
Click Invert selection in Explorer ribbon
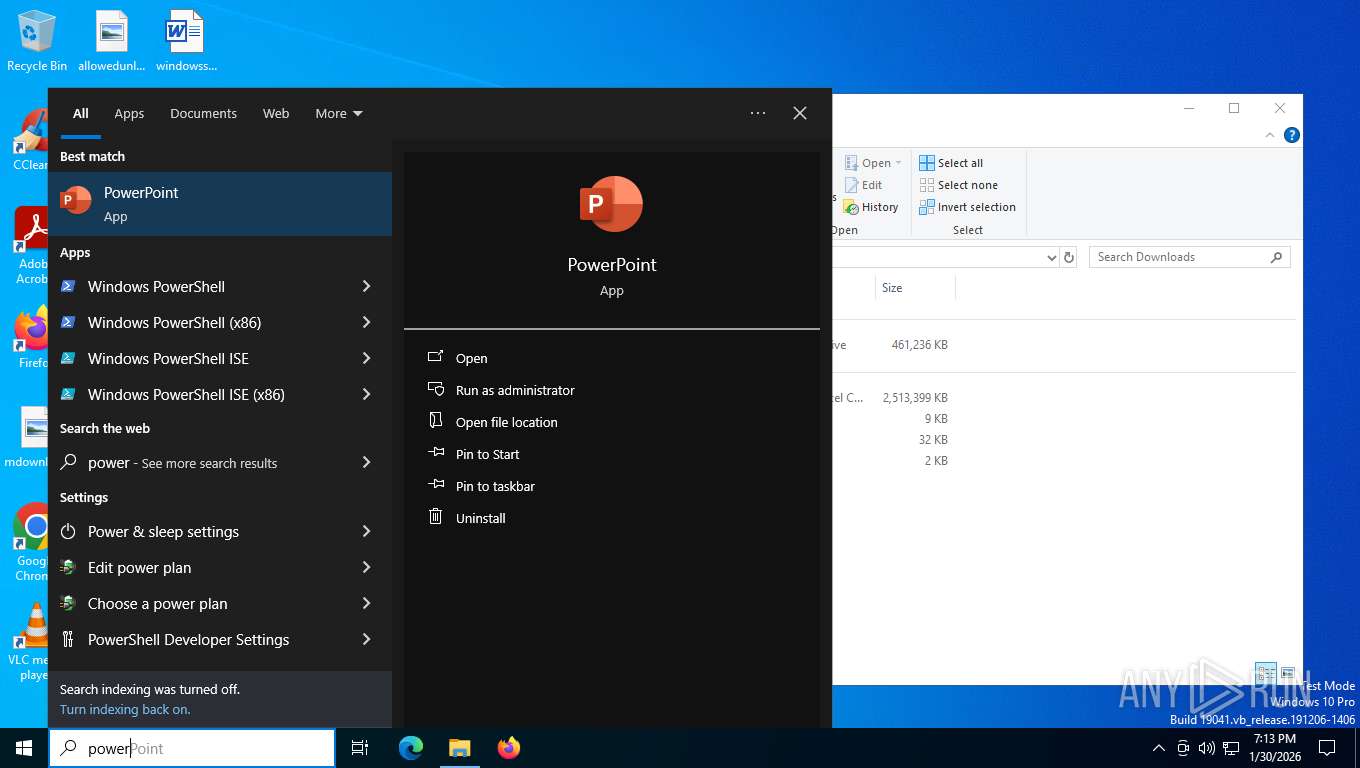pos(967,207)
